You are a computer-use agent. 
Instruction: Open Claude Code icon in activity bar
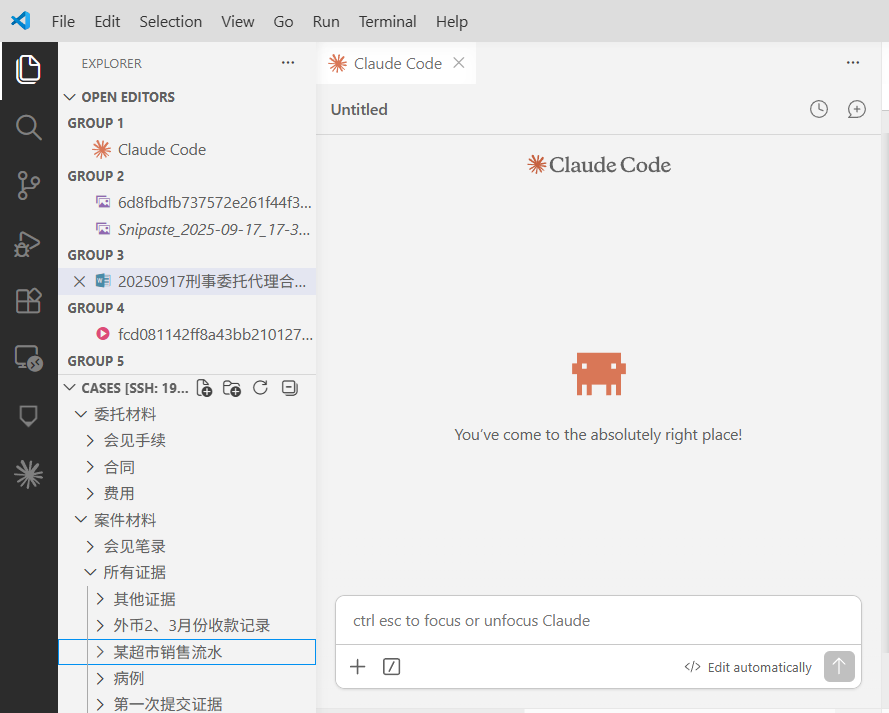click(28, 474)
